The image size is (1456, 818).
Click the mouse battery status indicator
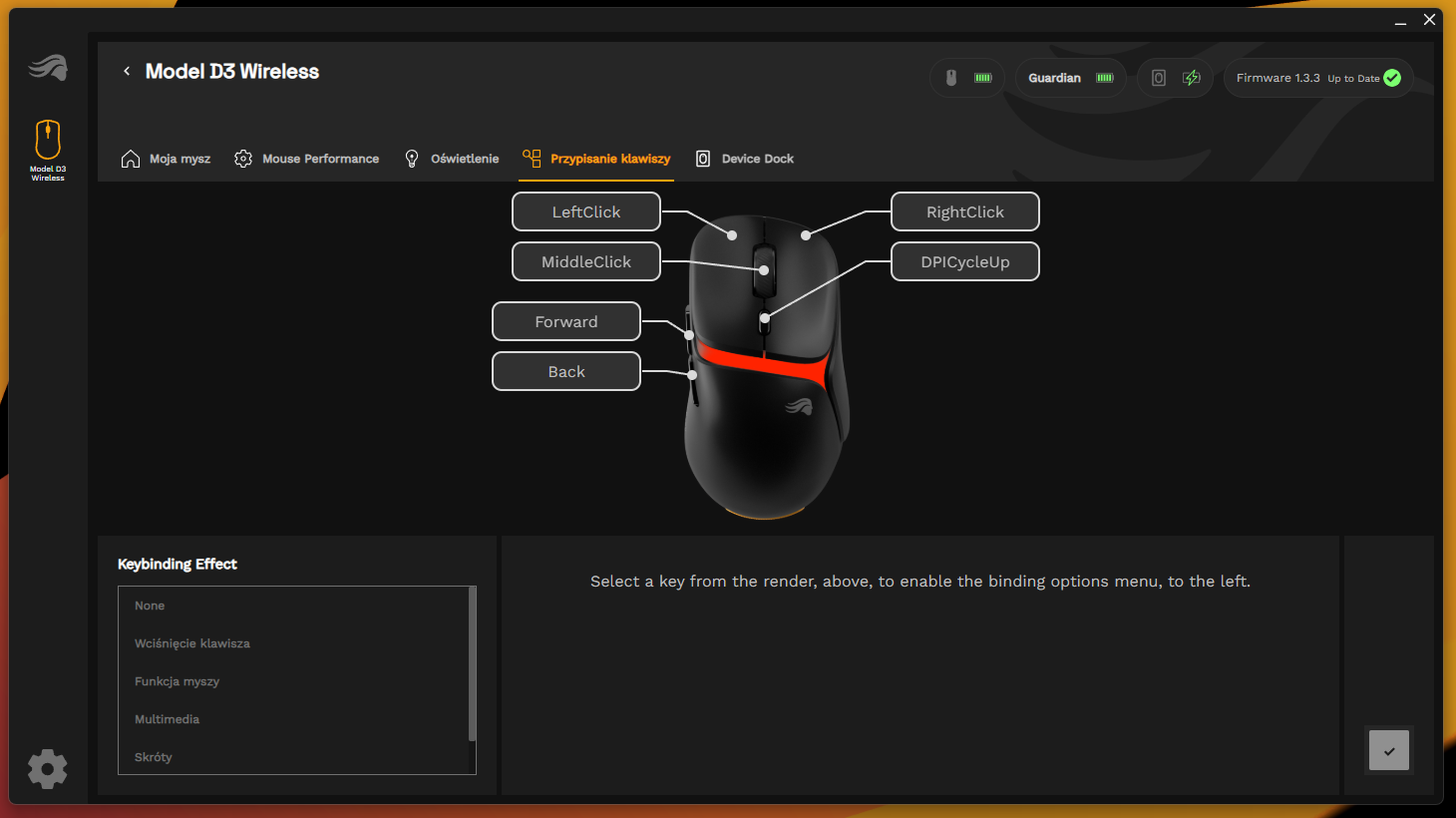(966, 78)
